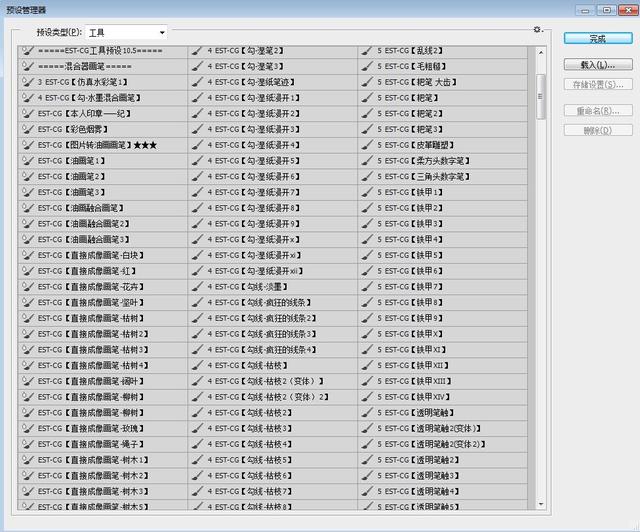This screenshot has height=532, width=640.
Task: Select preset EST-CG【油画融合画笔】
Action: tap(103, 208)
